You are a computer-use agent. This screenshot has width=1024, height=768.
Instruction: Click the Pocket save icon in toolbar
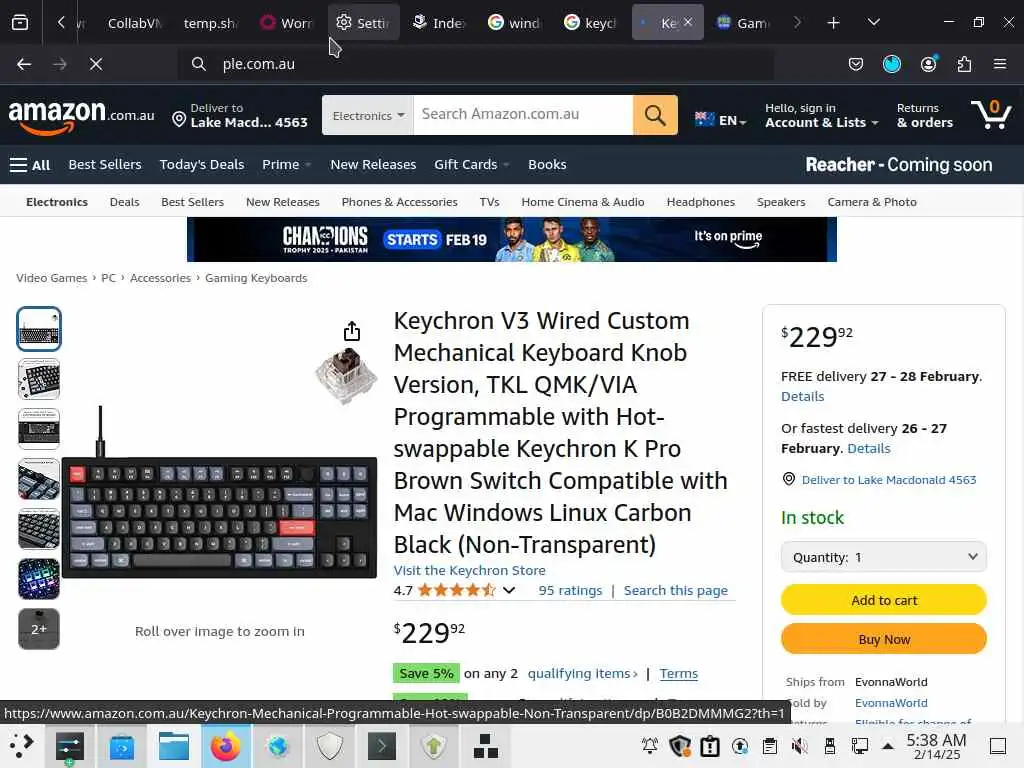(856, 64)
